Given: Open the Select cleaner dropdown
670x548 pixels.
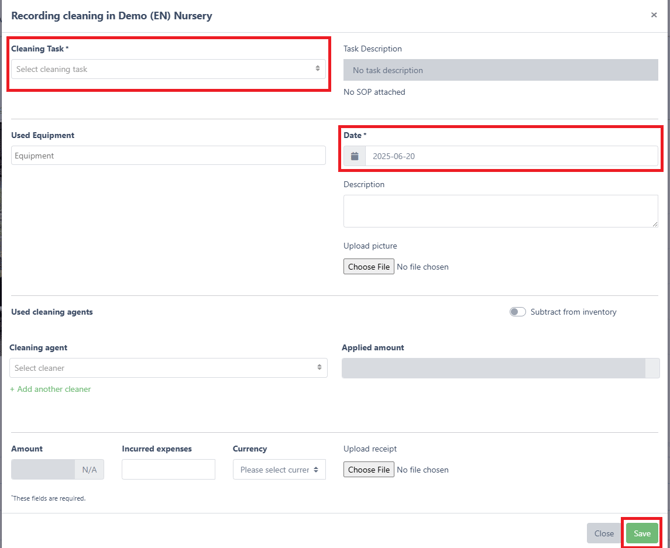Looking at the screenshot, I should pos(168,368).
